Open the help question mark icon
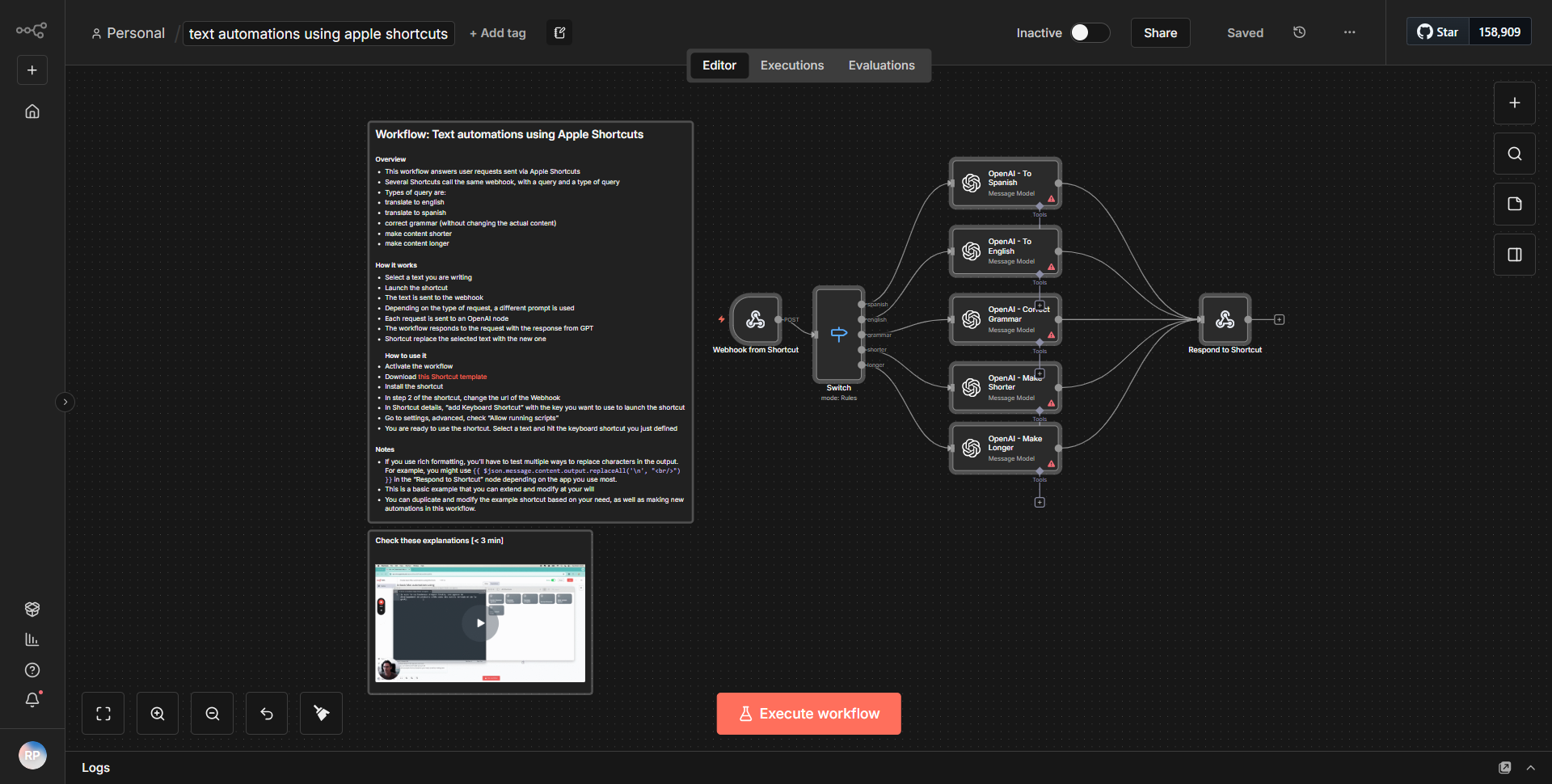Viewport: 1552px width, 784px height. click(32, 670)
